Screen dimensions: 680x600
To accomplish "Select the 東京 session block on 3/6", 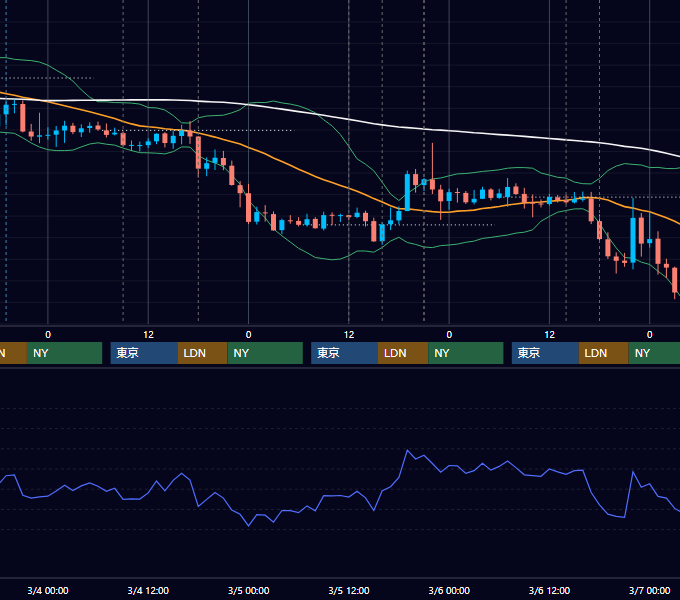I will tap(545, 353).
